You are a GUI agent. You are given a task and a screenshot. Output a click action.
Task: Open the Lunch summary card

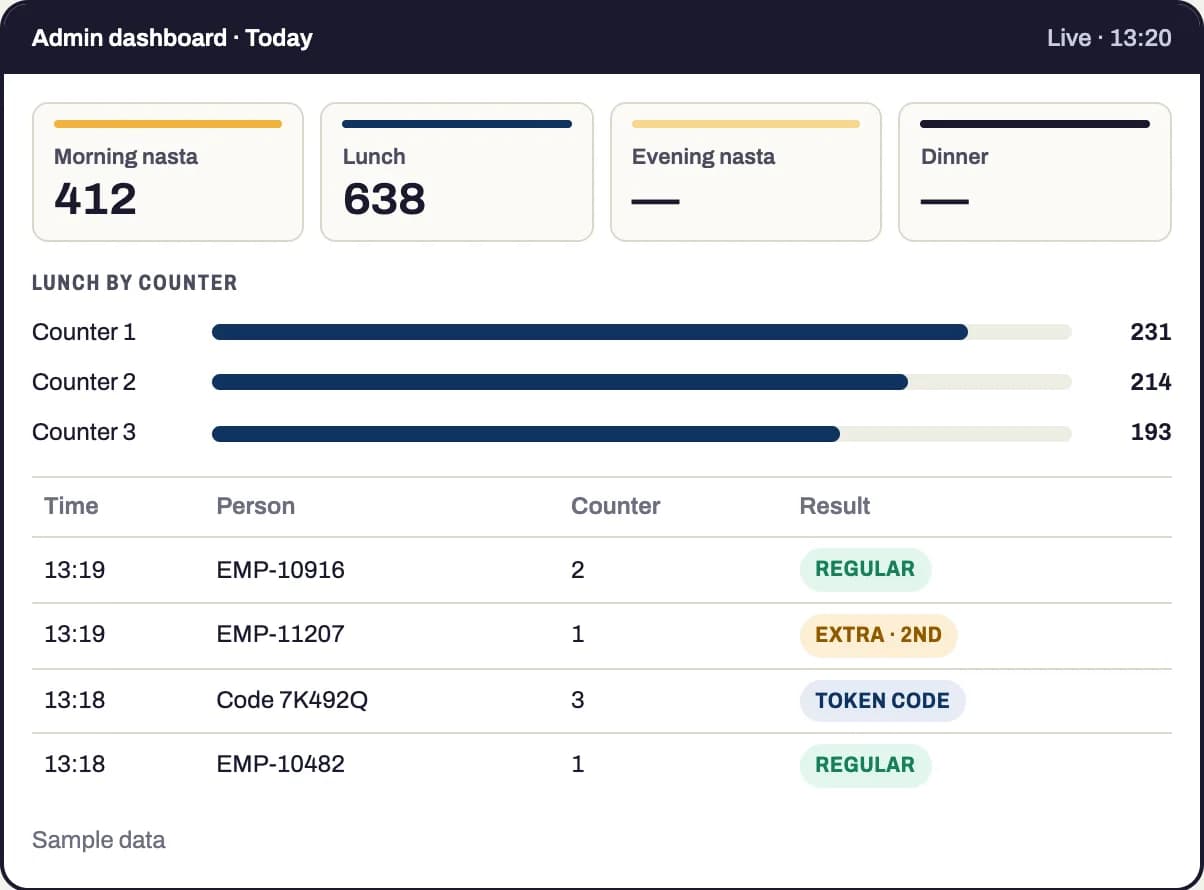457,172
